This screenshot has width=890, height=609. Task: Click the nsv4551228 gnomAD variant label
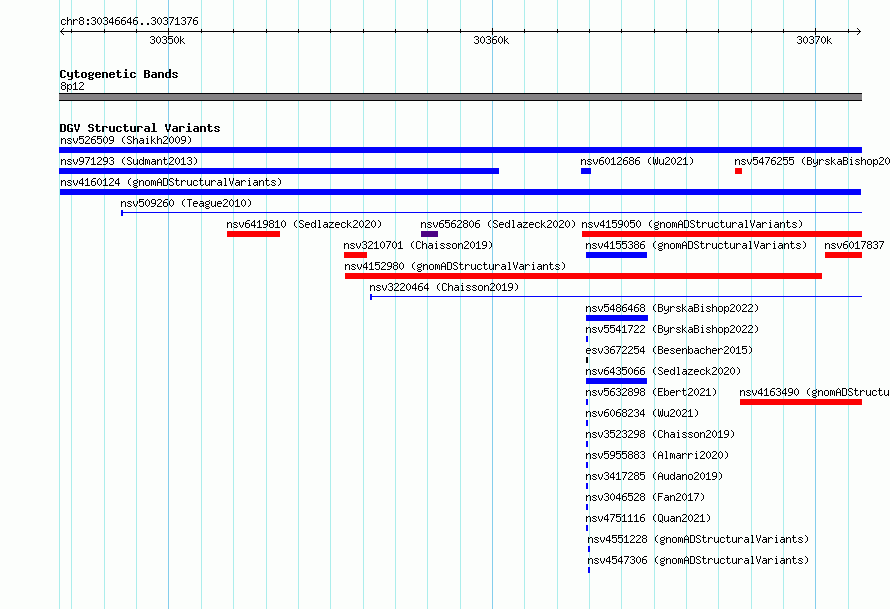(698, 539)
